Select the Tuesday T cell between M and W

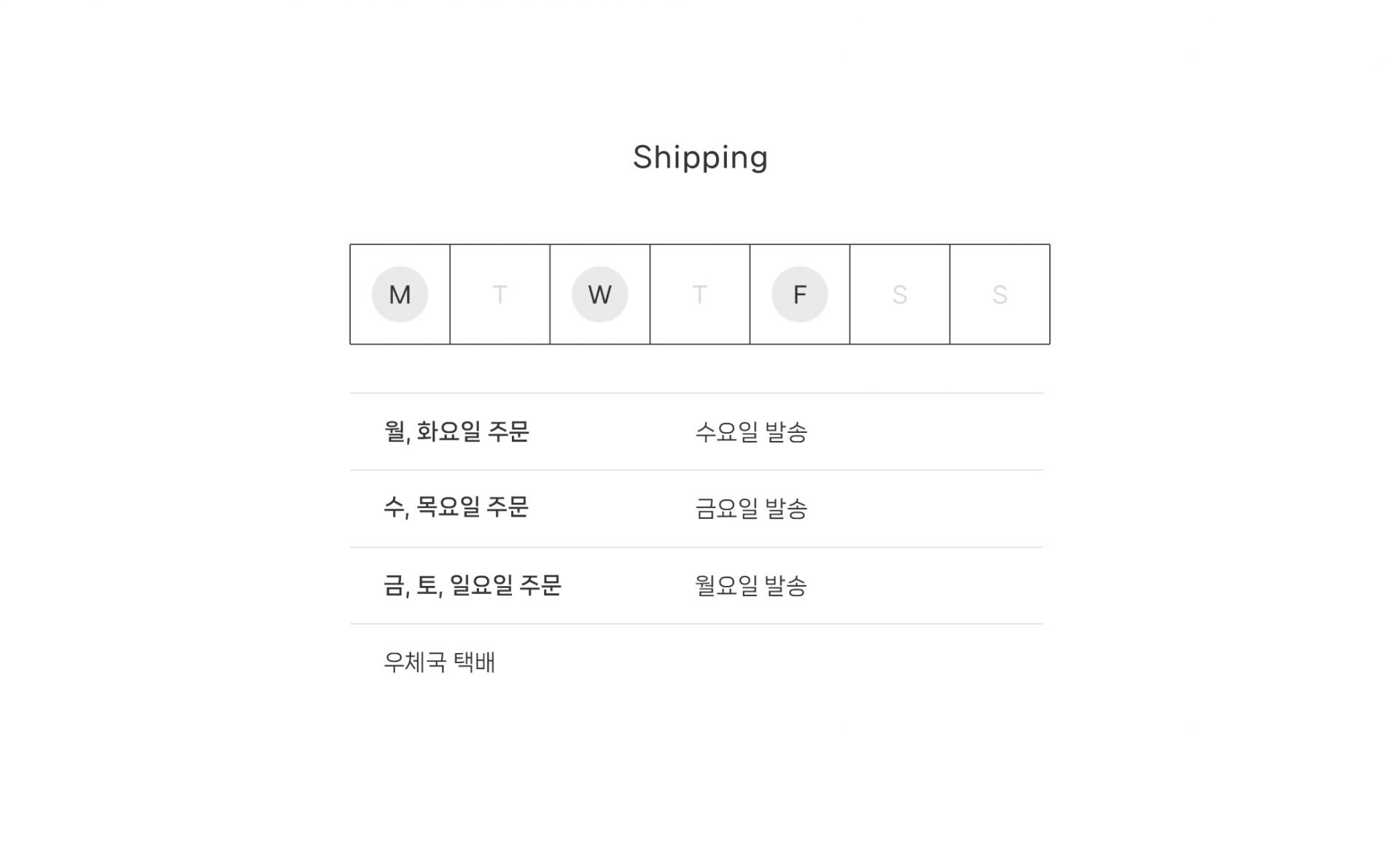click(499, 294)
